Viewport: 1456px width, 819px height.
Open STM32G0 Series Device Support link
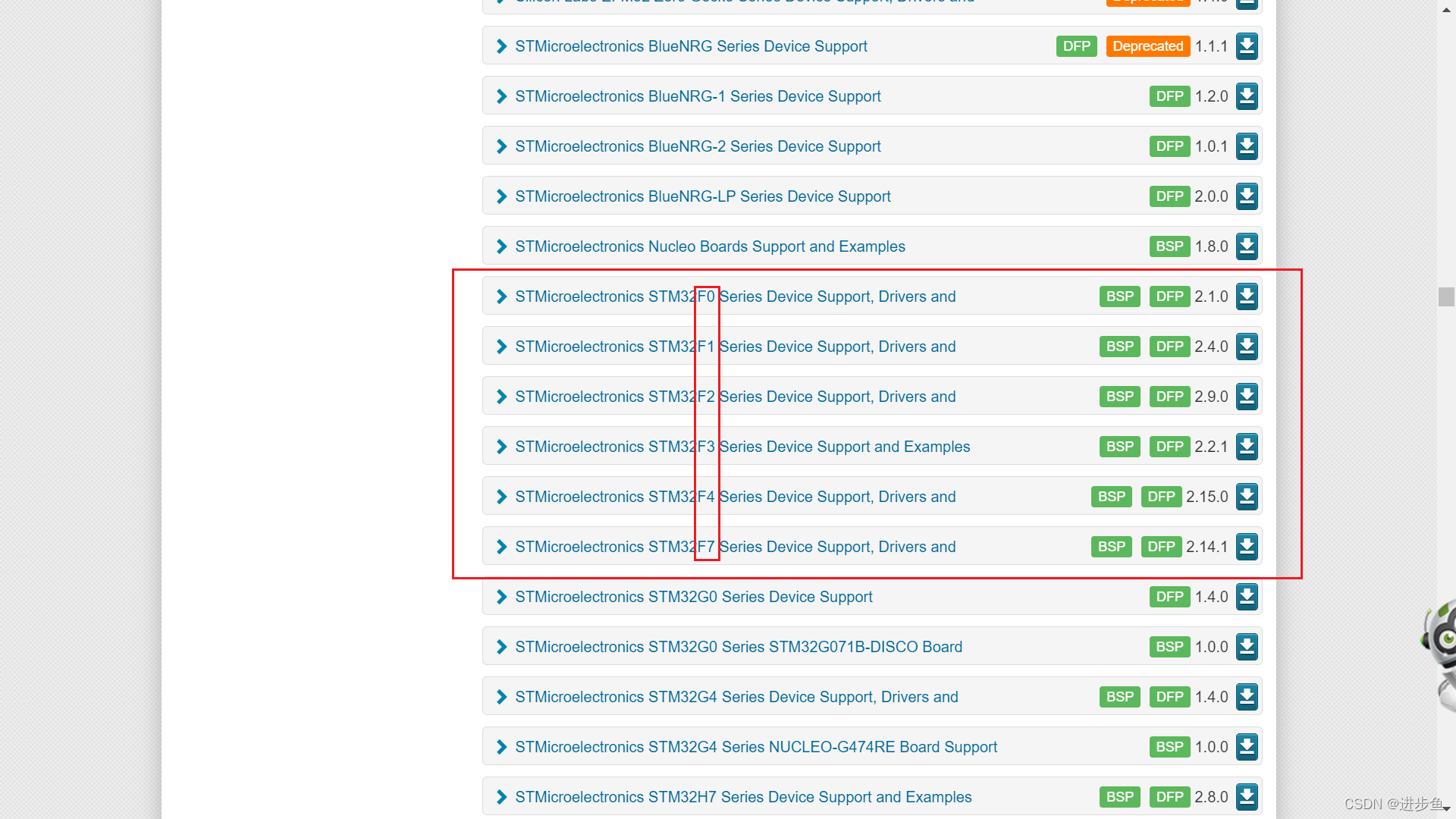click(694, 597)
